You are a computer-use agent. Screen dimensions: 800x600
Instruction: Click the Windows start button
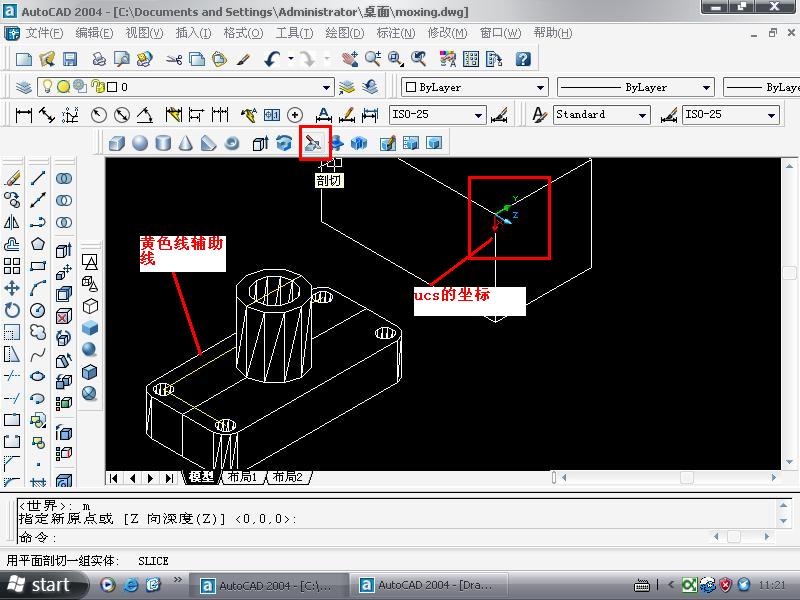pyautogui.click(x=40, y=585)
